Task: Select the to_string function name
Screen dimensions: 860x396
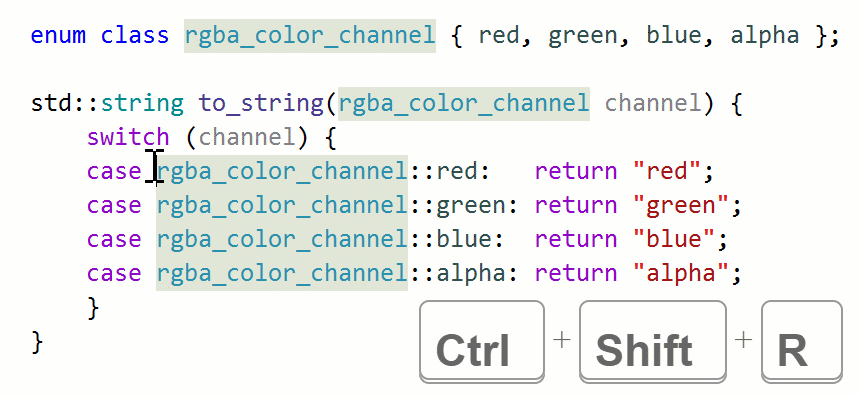Action: pyautogui.click(x=262, y=103)
